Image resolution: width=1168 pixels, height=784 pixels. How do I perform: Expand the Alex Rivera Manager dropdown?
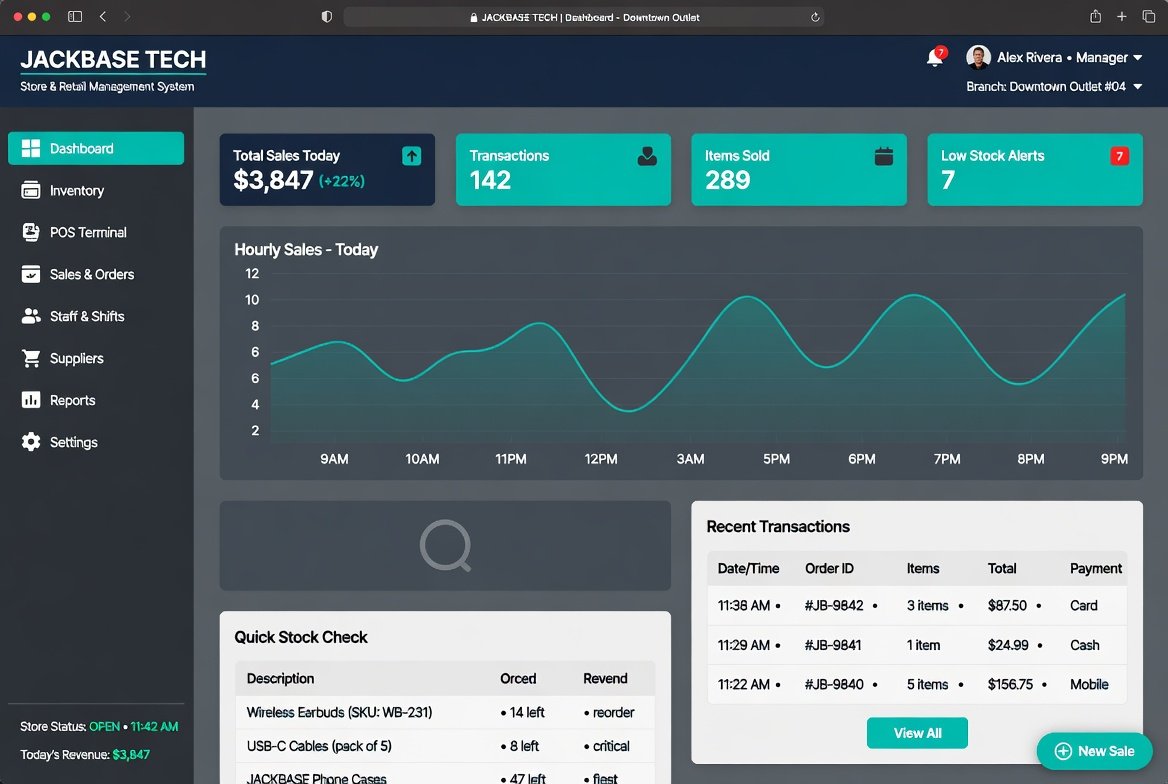click(x=1137, y=57)
